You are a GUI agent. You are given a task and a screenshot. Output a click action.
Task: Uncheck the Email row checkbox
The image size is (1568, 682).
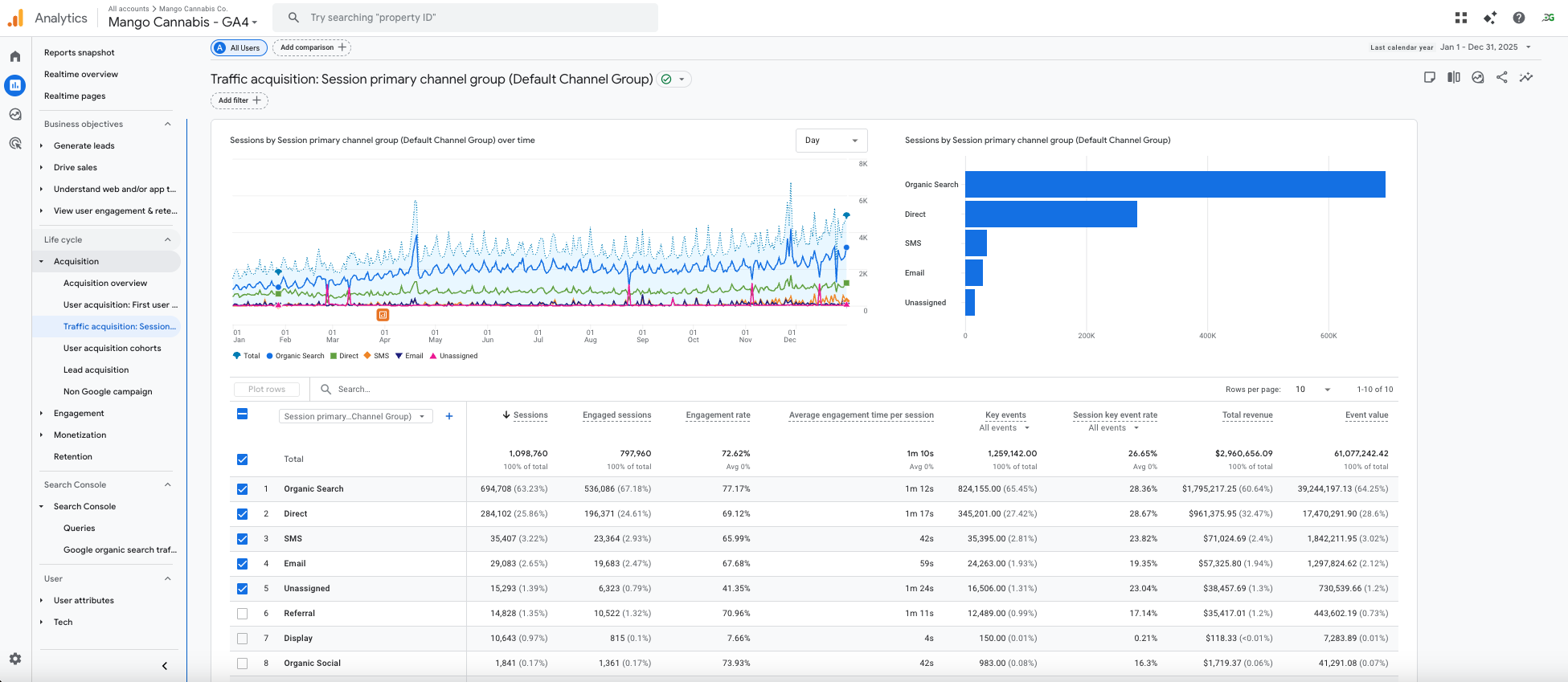pyautogui.click(x=243, y=563)
